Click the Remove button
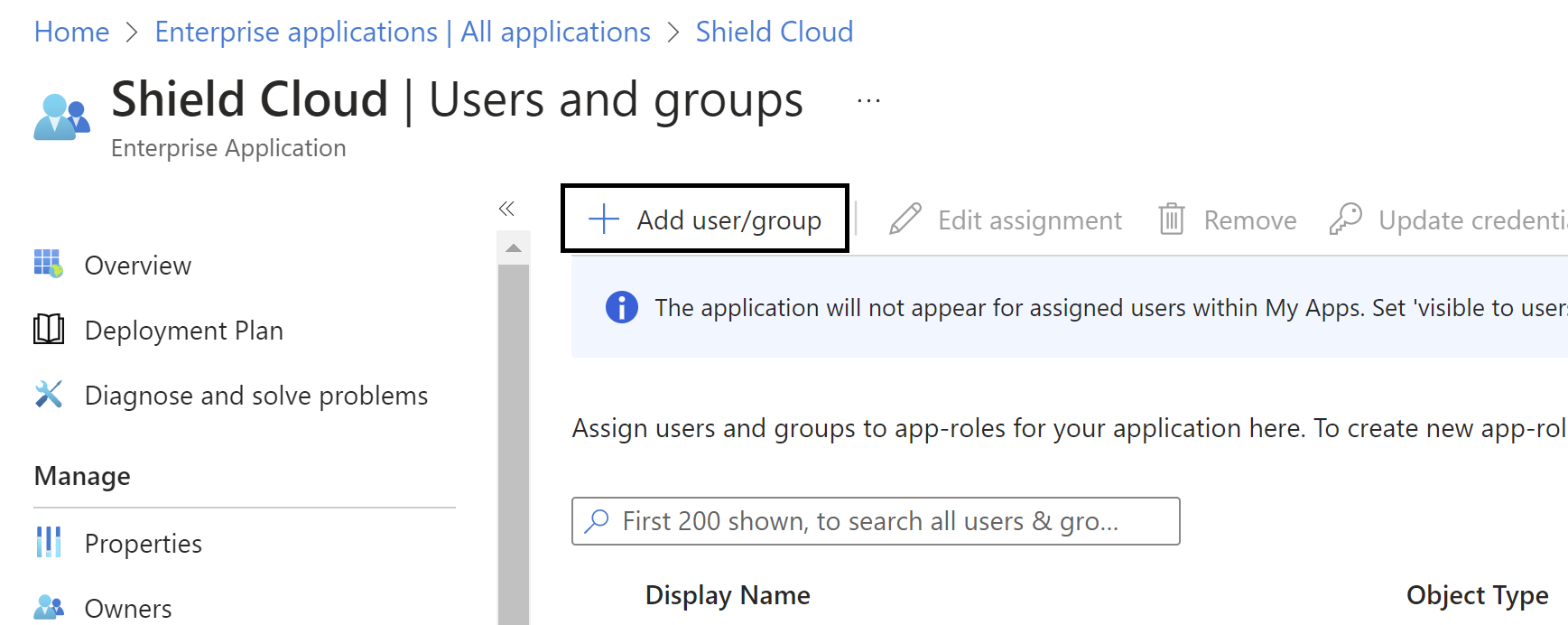Screen dimensions: 1568x625 click(1228, 219)
